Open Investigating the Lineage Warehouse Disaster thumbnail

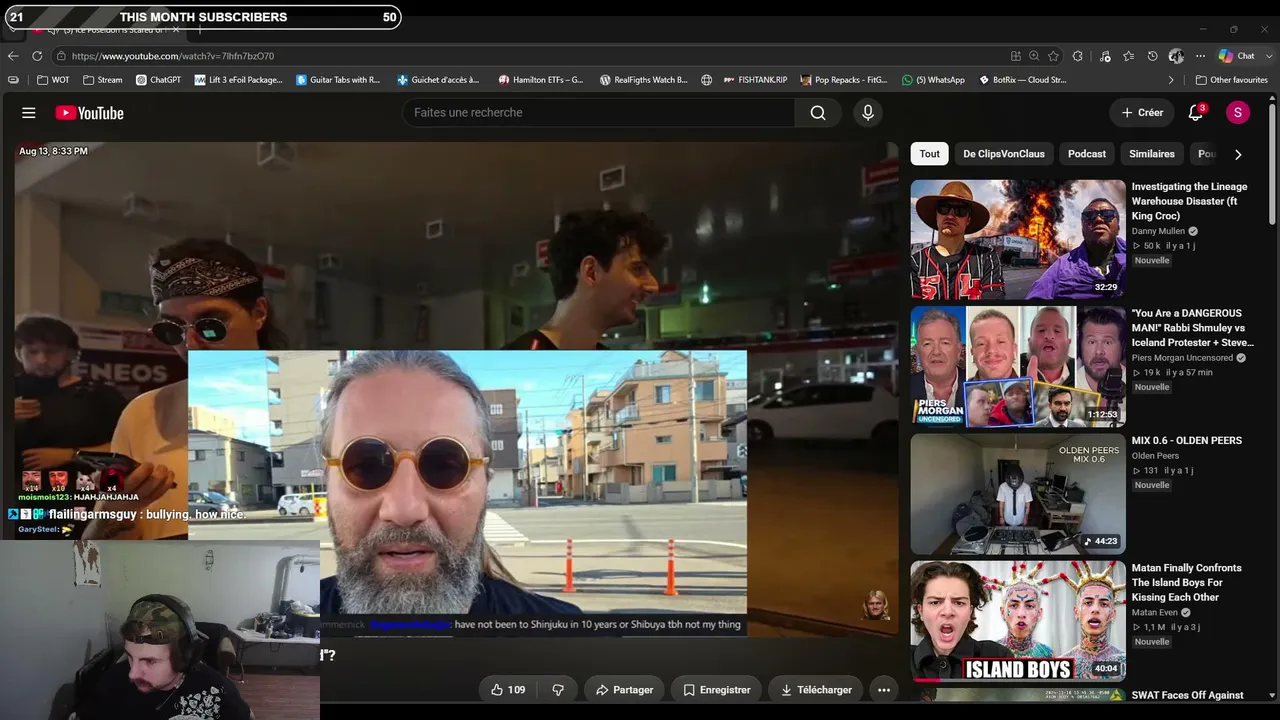tap(1018, 240)
